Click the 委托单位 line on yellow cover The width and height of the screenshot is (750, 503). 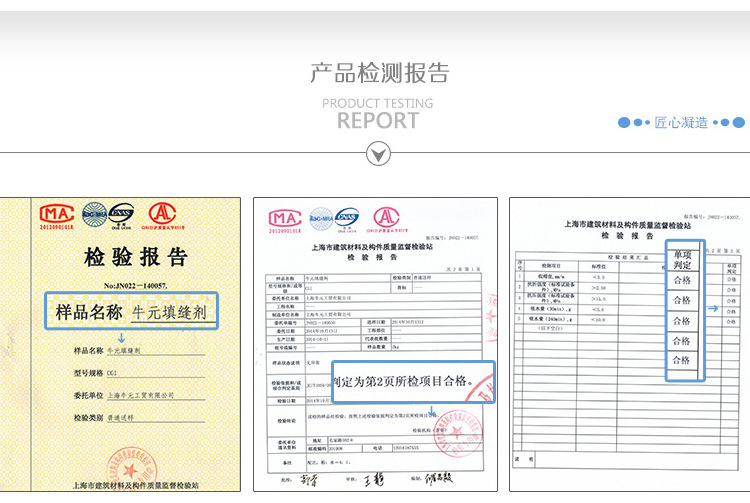pyautogui.click(x=139, y=395)
